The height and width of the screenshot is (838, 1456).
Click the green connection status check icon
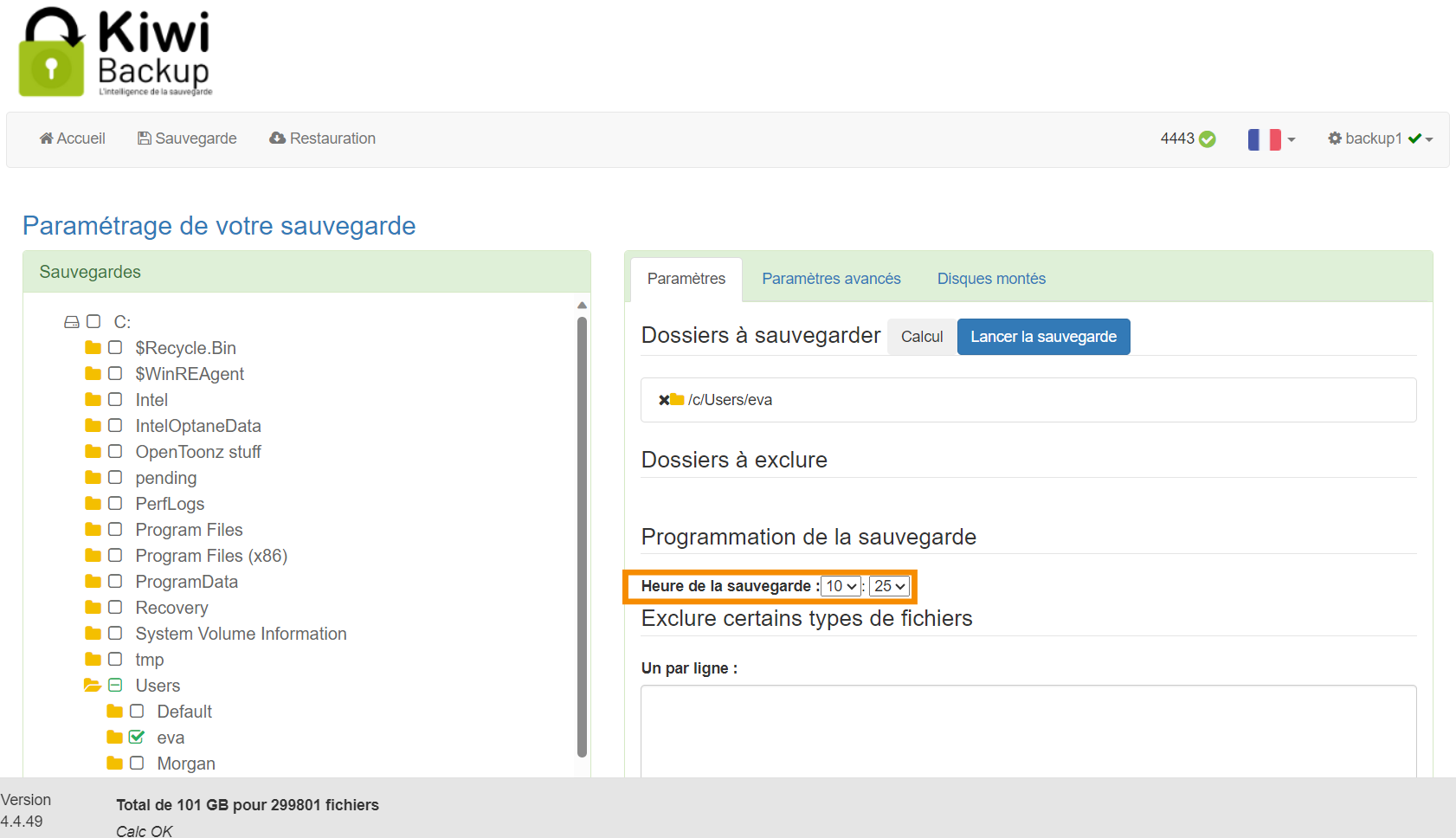(x=1208, y=139)
